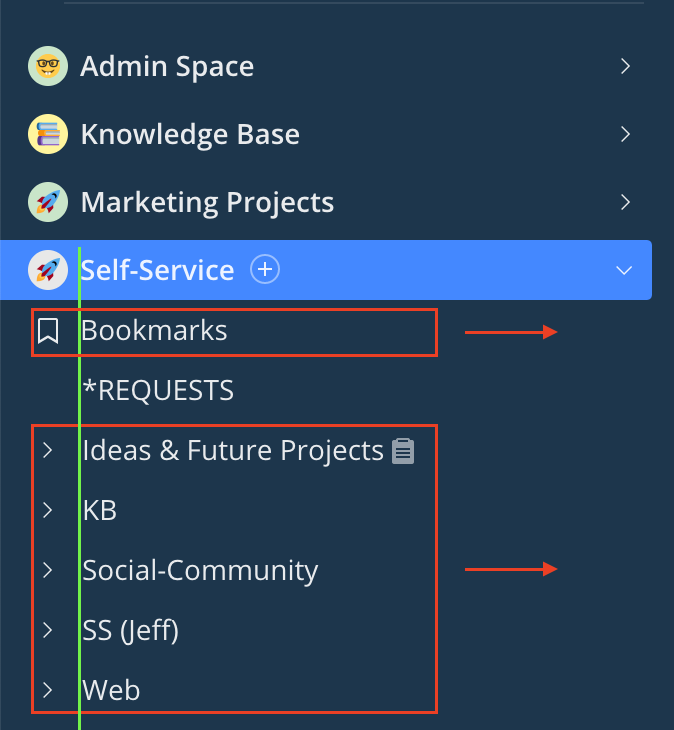
Task: Click the Knowledge Base books avatar icon
Action: click(48, 135)
